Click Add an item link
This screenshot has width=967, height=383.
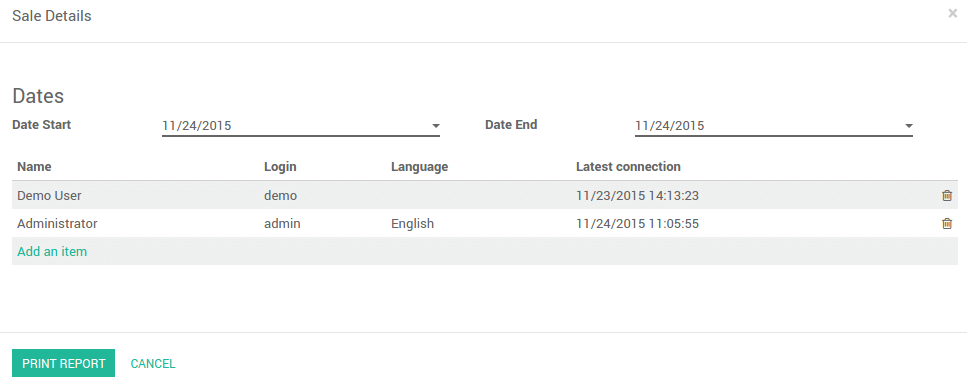(x=52, y=252)
